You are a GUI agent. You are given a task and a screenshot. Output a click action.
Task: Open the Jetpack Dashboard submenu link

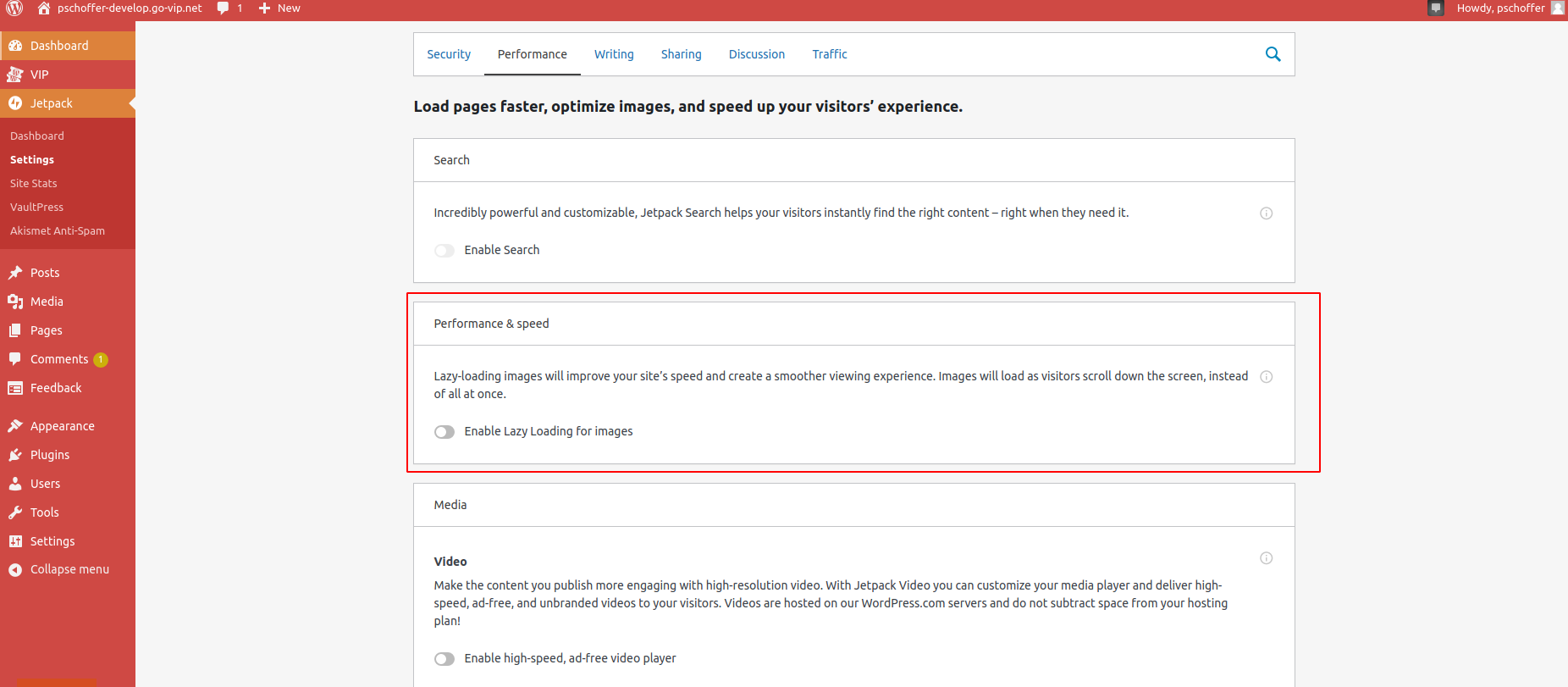(37, 136)
